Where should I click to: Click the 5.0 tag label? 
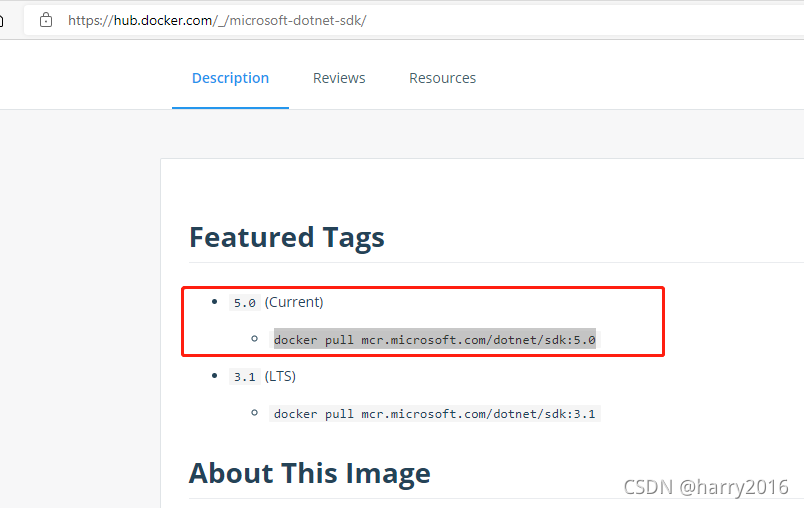tap(245, 303)
